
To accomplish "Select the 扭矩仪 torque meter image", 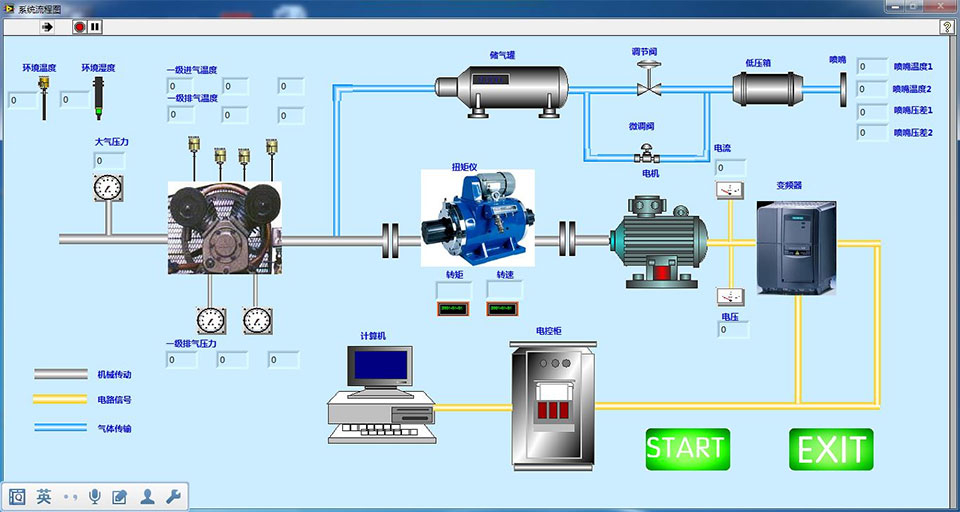I will (477, 221).
